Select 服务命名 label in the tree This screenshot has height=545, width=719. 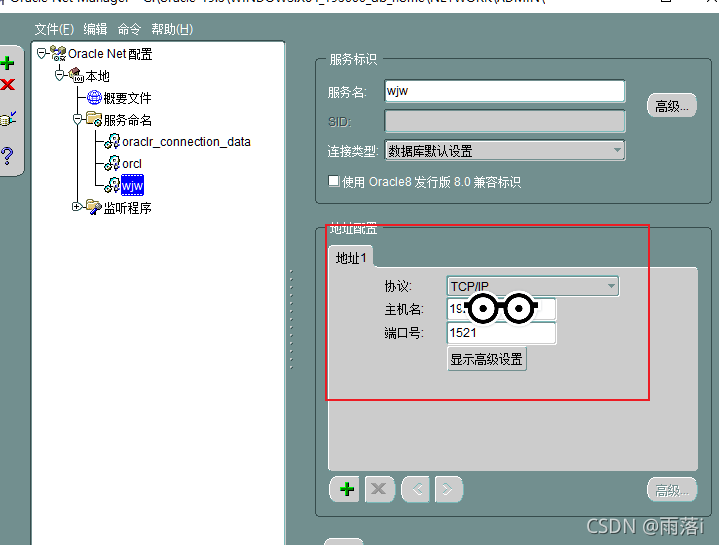click(x=127, y=120)
